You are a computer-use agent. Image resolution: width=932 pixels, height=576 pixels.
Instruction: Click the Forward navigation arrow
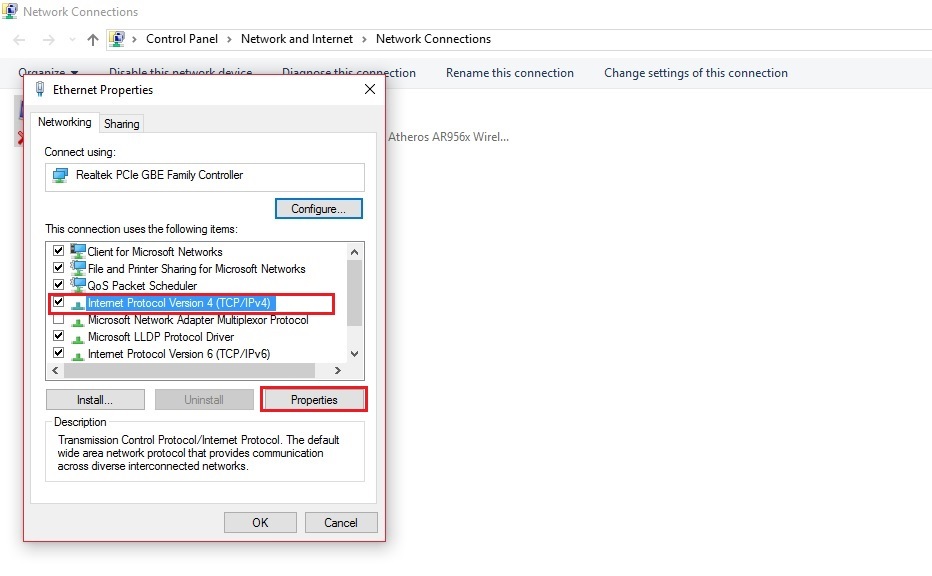click(x=49, y=40)
